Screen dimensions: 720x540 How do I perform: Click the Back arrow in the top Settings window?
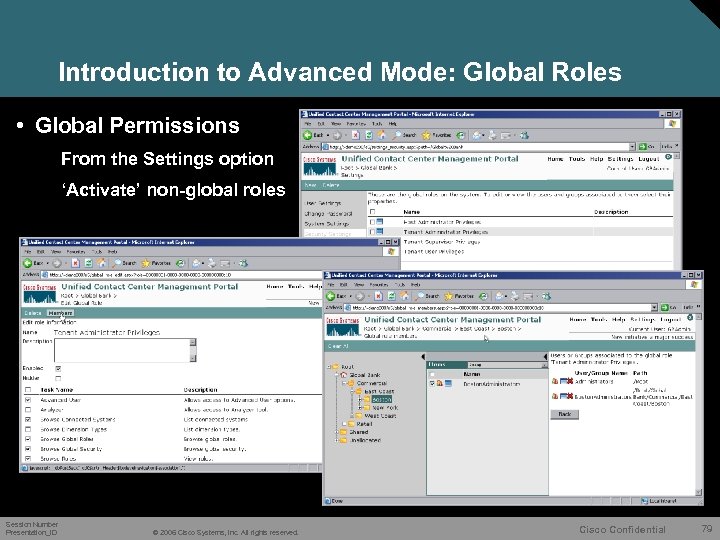pos(308,135)
